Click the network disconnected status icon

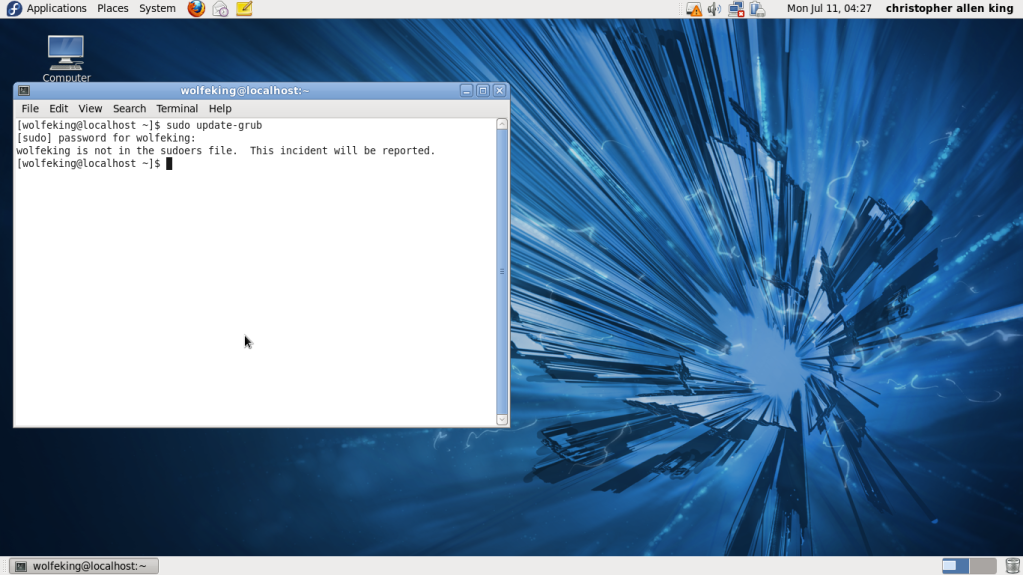[736, 9]
